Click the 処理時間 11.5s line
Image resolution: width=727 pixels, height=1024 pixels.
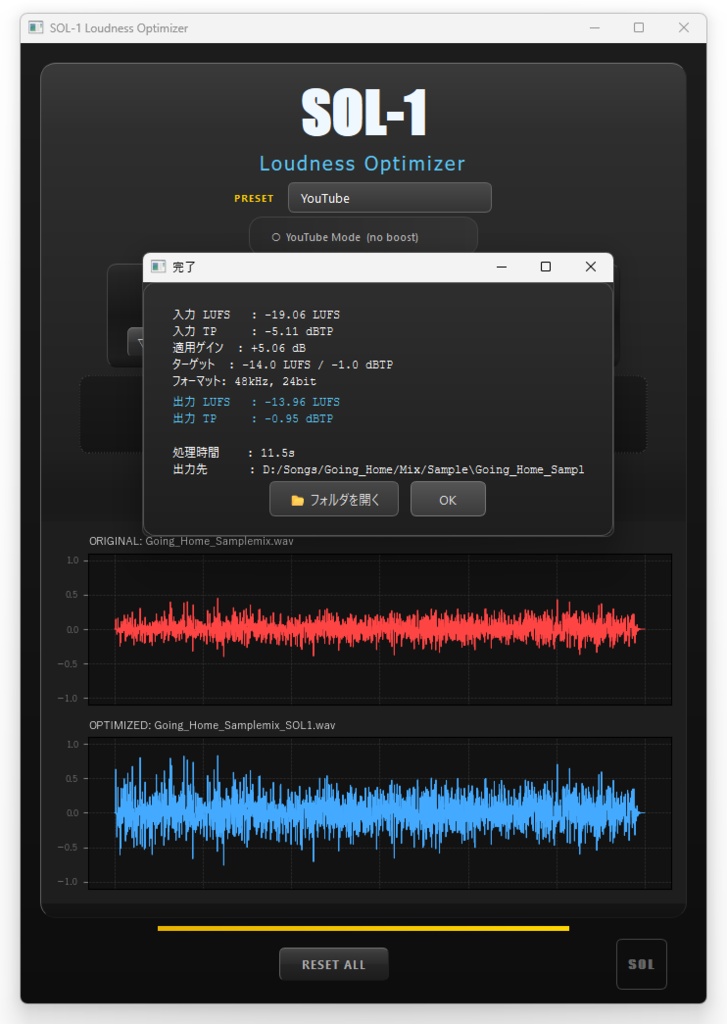(x=234, y=453)
